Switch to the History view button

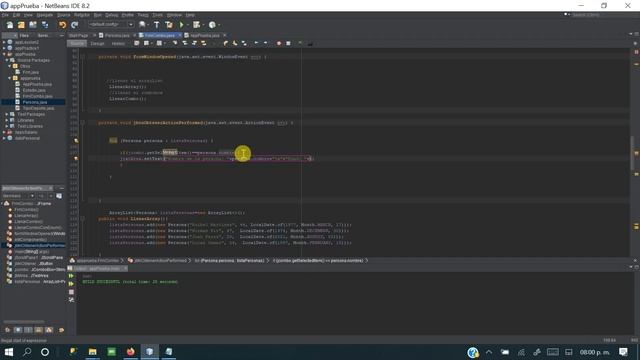(118, 43)
